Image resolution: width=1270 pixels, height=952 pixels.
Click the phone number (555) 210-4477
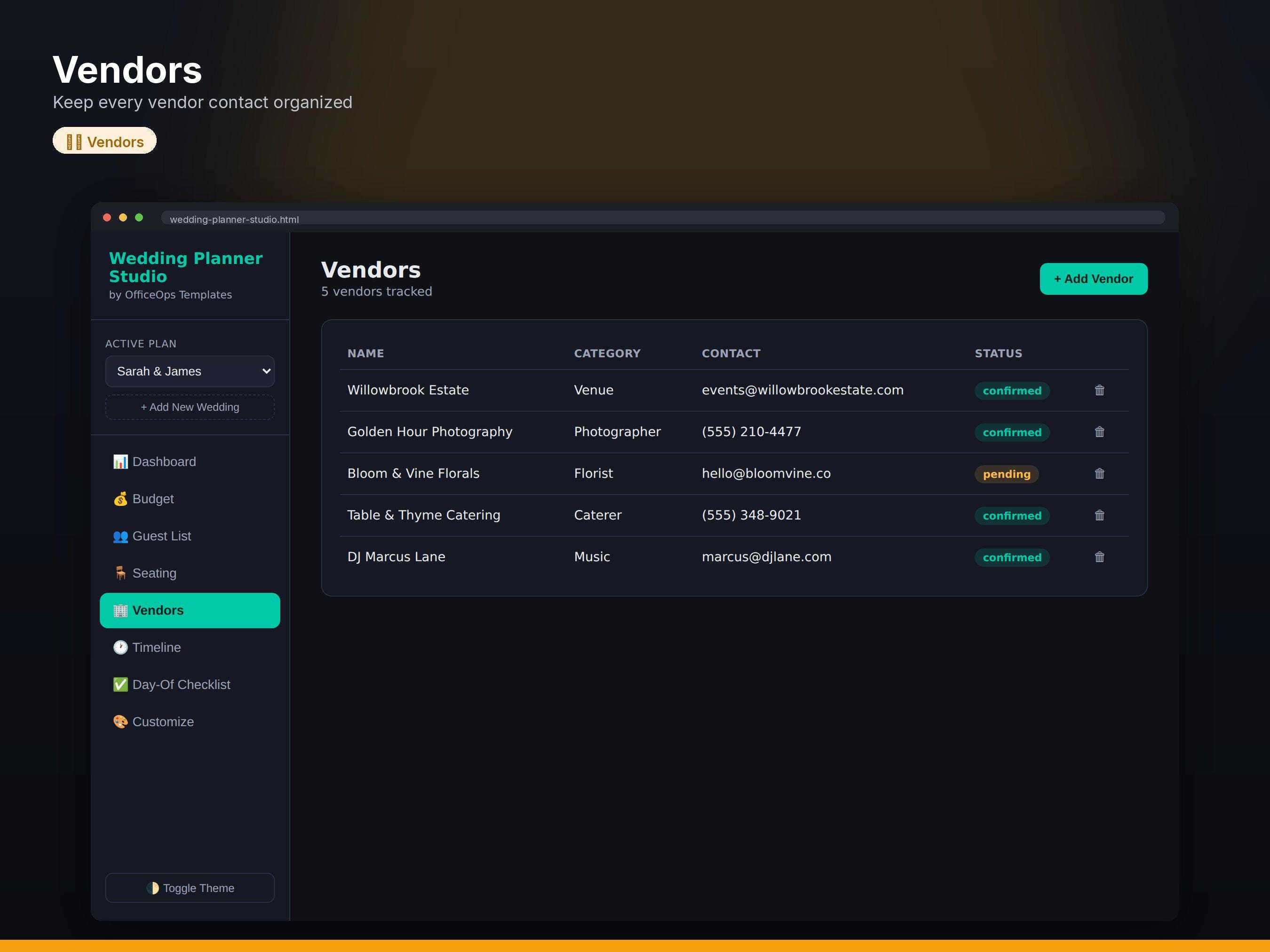tap(751, 432)
